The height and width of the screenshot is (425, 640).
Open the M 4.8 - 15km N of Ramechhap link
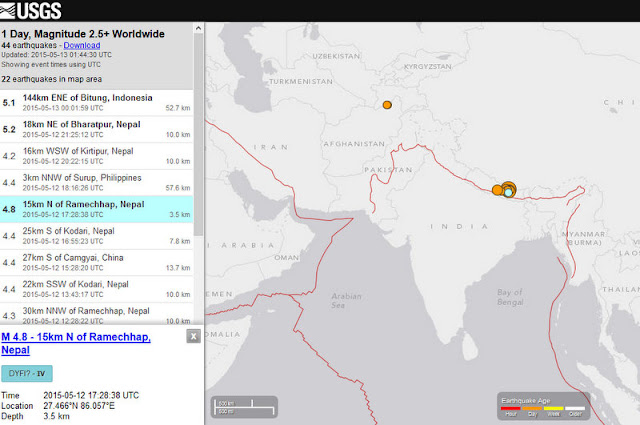pyautogui.click(x=76, y=343)
